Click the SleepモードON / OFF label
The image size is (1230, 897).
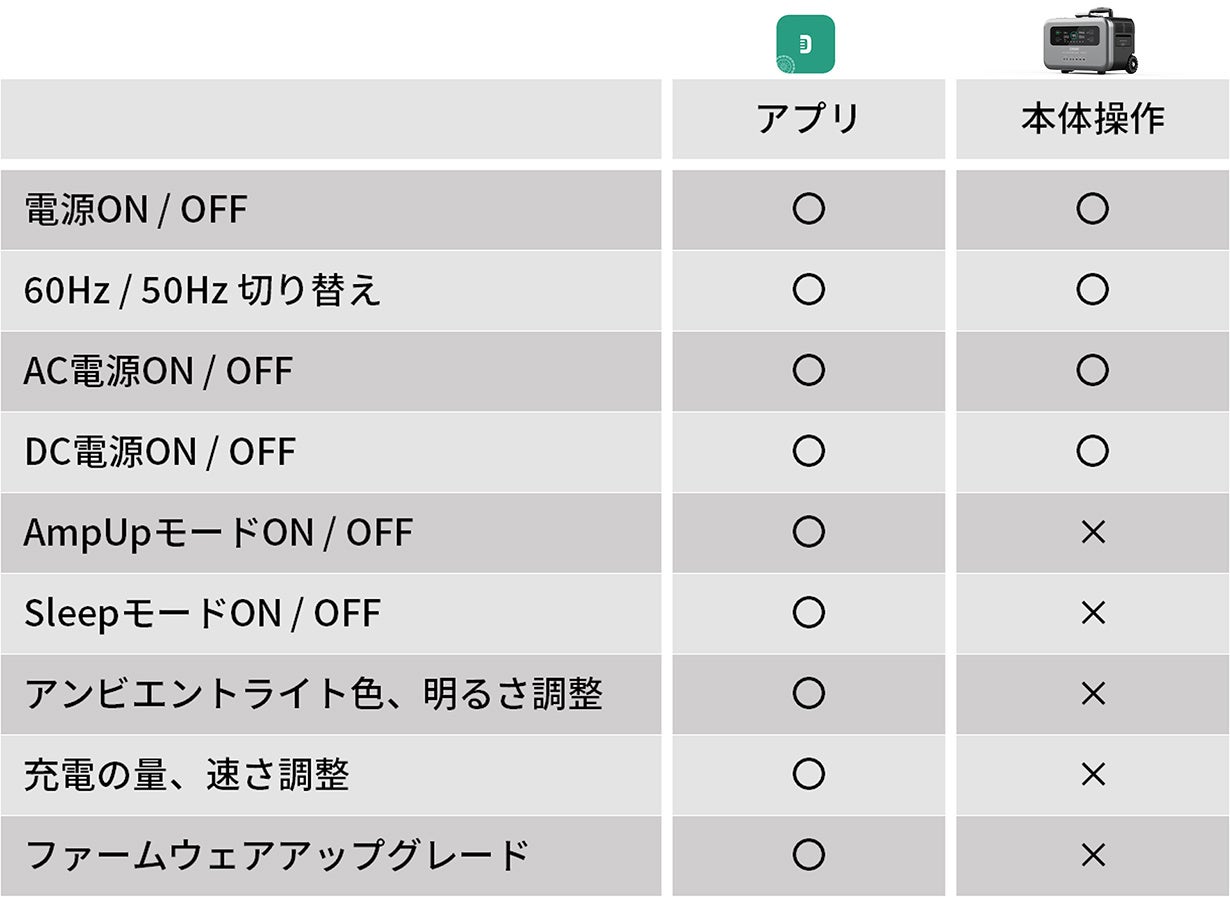point(202,613)
